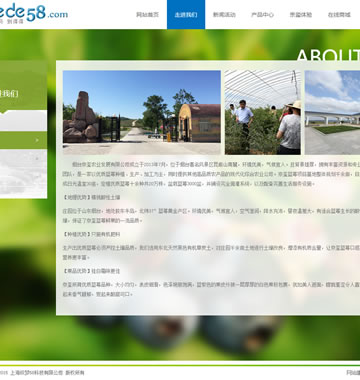Screen dimensions: 360x380
Task: Click the farm entrance gate photo
Action: coord(142,112)
